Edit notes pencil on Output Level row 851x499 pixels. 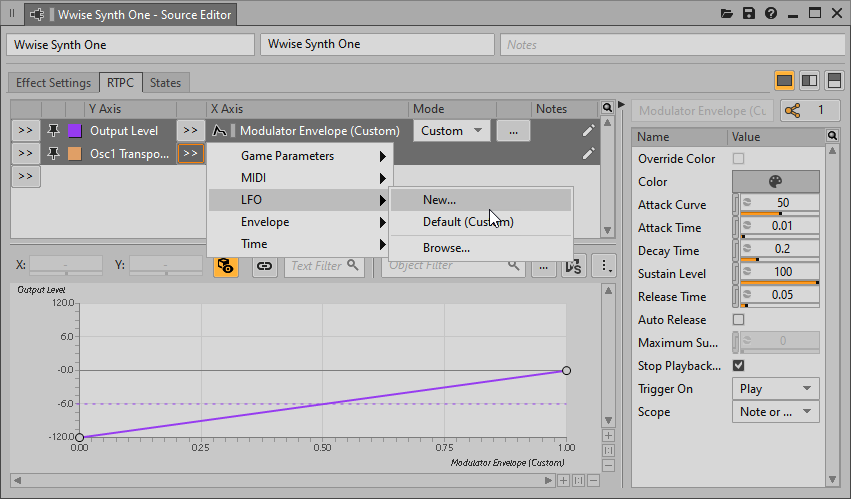[x=588, y=130]
